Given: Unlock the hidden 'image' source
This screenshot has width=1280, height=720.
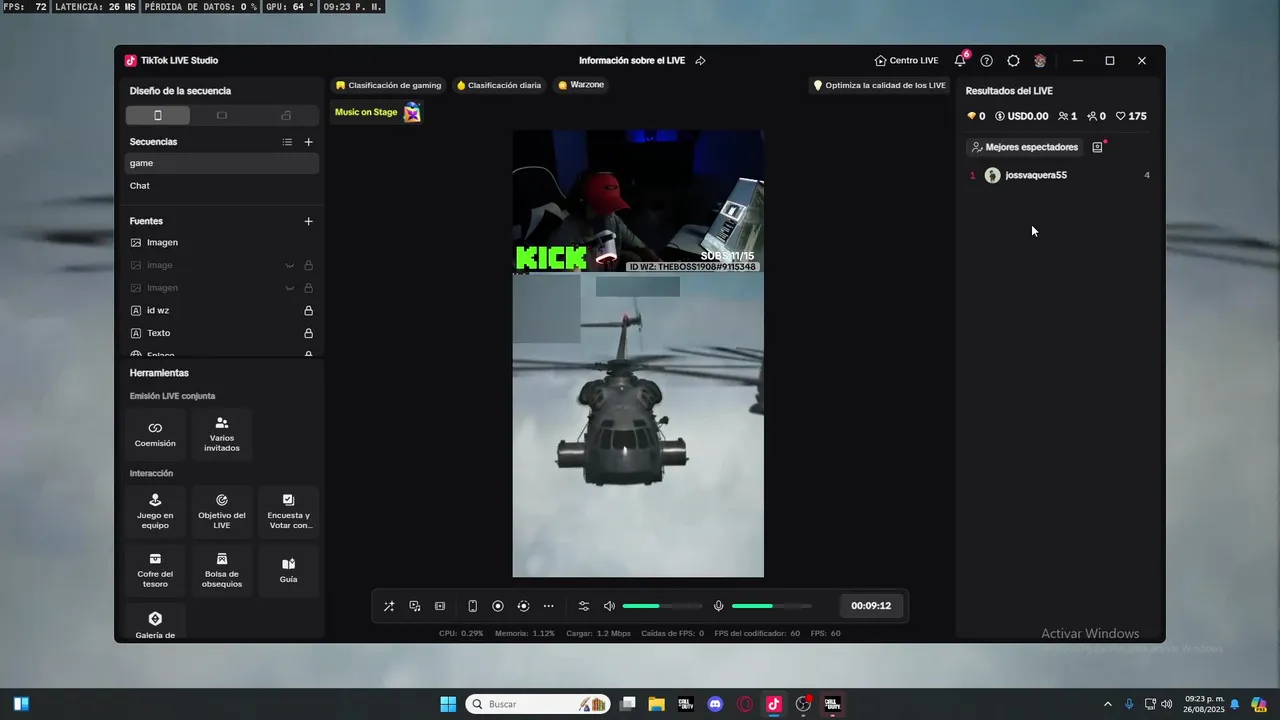Looking at the screenshot, I should click(x=308, y=265).
